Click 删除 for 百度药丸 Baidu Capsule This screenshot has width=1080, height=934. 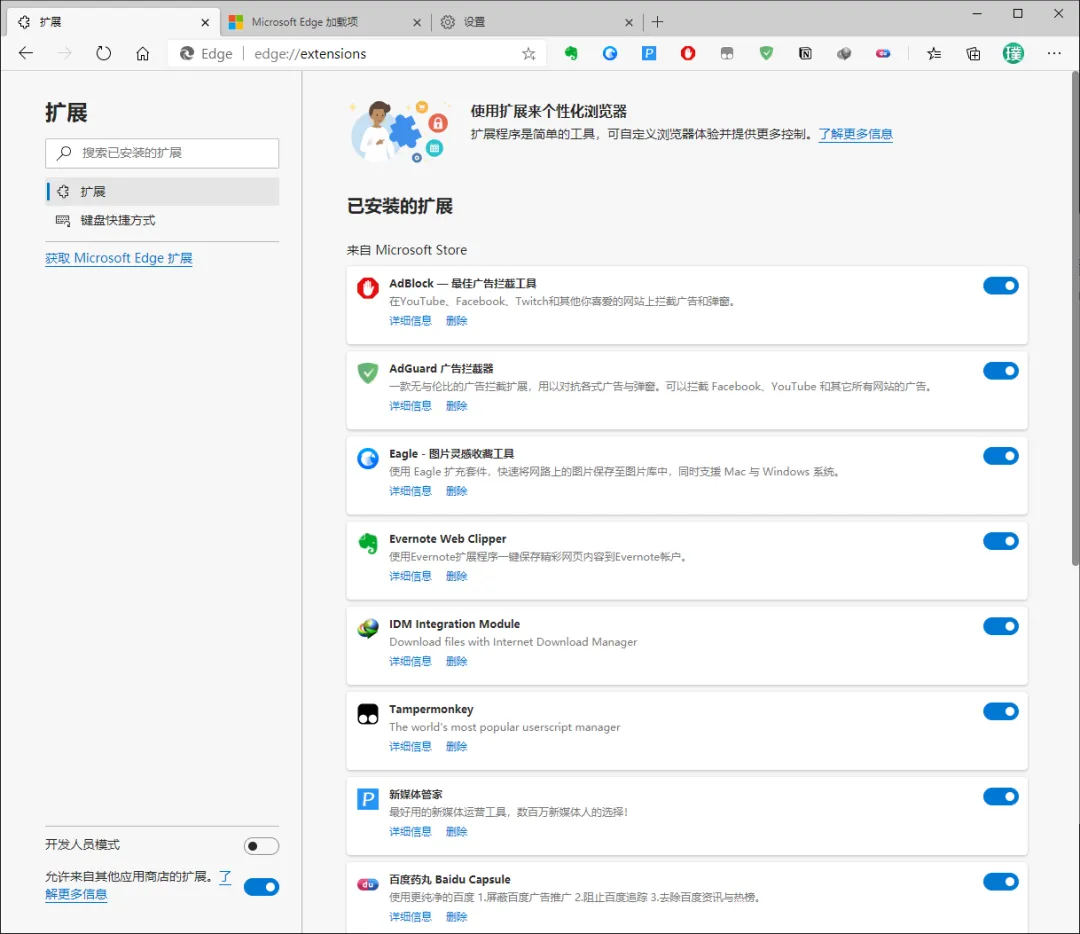coord(457,917)
